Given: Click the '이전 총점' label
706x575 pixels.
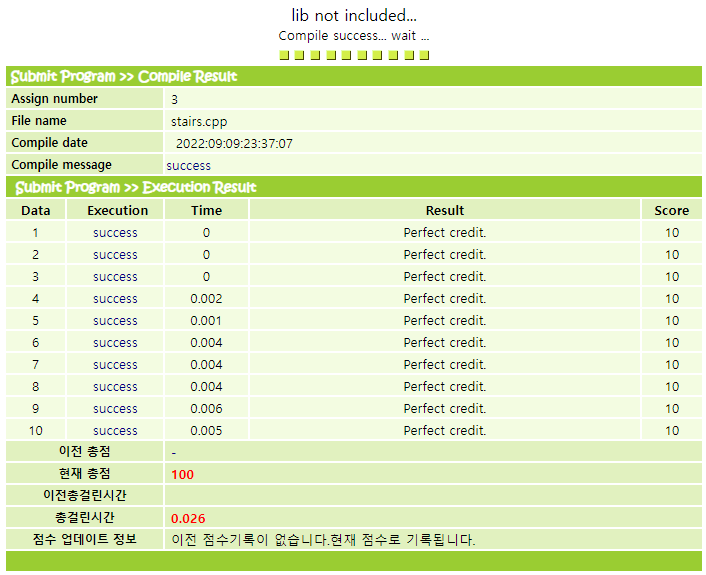Looking at the screenshot, I should pyautogui.click(x=85, y=451).
